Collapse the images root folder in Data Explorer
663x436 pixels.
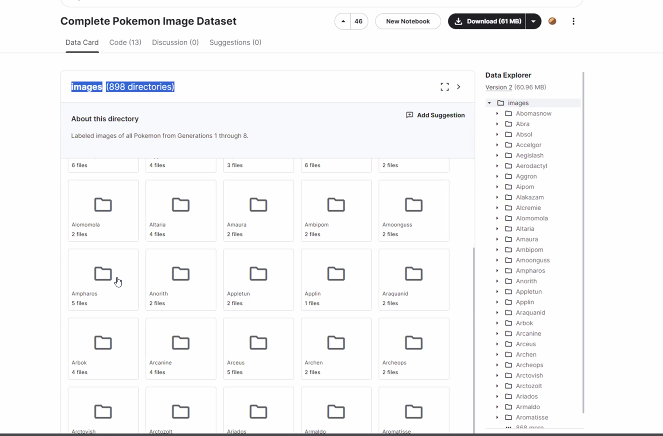tap(489, 103)
